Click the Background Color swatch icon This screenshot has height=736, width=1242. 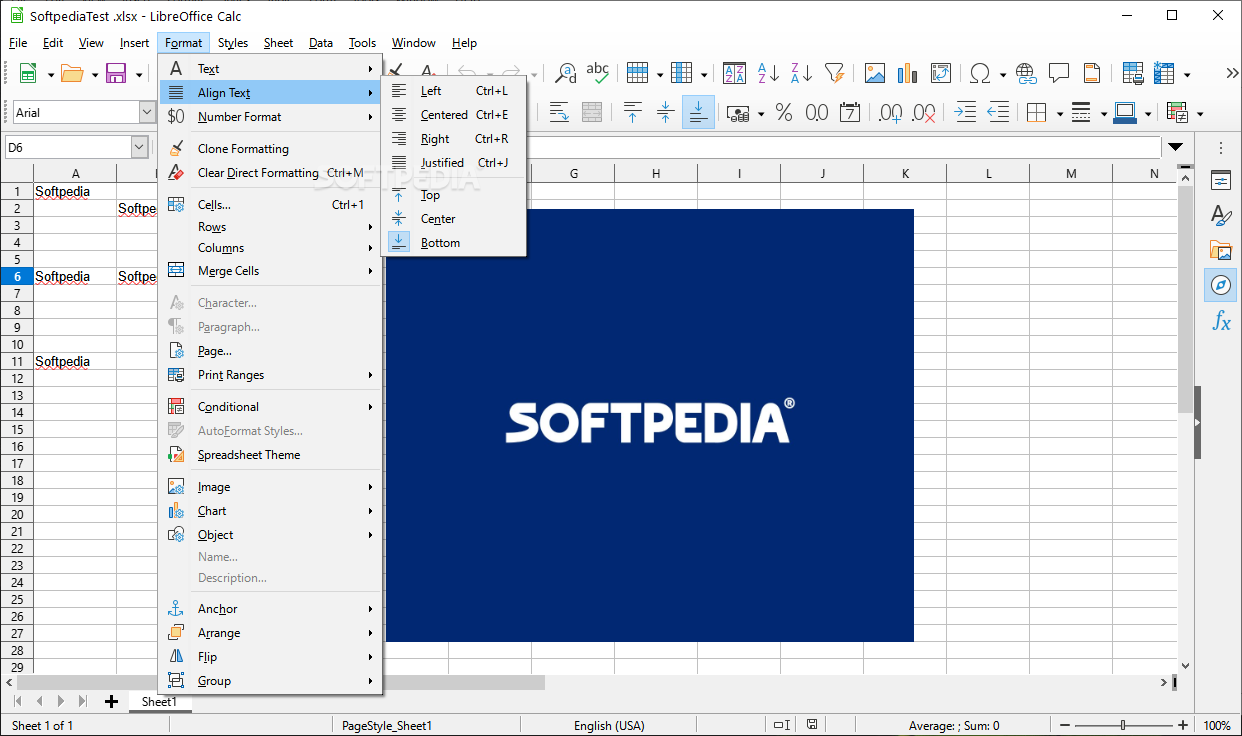coord(1125,113)
